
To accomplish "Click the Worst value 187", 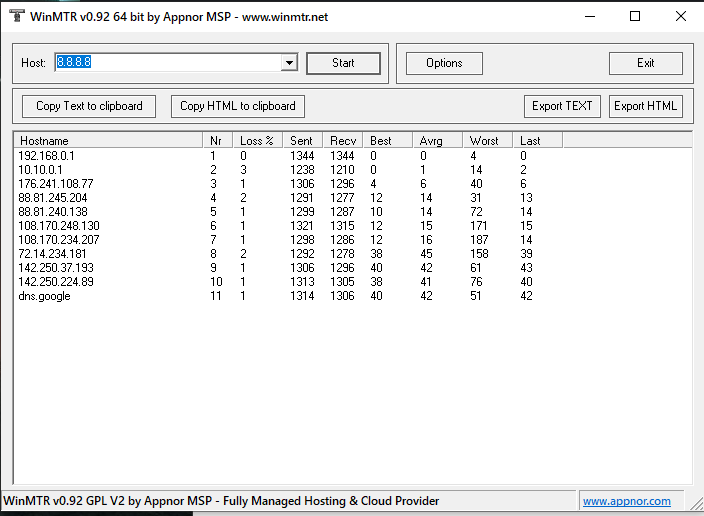I will point(479,239).
